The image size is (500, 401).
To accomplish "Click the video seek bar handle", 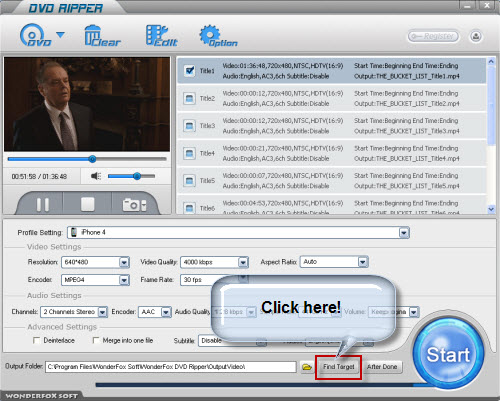I will [92, 159].
